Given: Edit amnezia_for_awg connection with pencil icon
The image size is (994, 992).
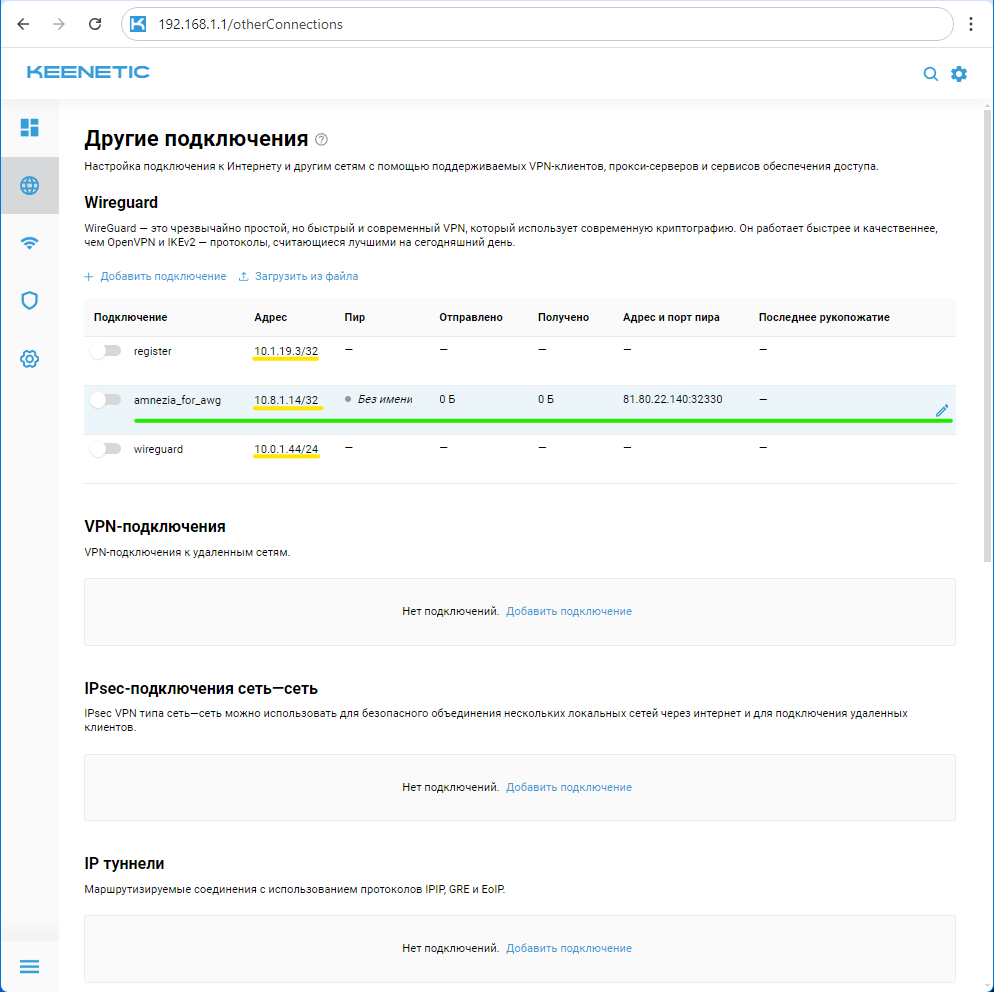Looking at the screenshot, I should click(x=941, y=410).
